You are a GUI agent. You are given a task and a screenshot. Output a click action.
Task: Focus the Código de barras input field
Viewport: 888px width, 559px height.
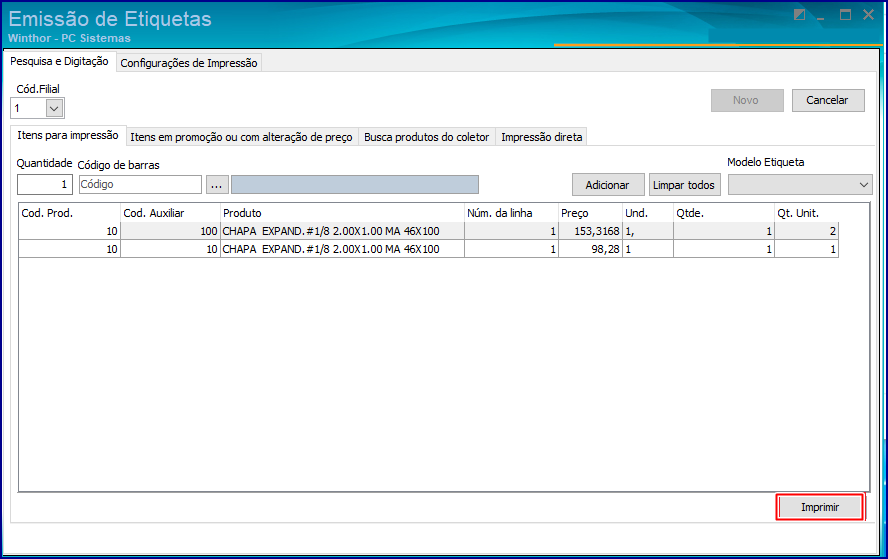[x=140, y=185]
